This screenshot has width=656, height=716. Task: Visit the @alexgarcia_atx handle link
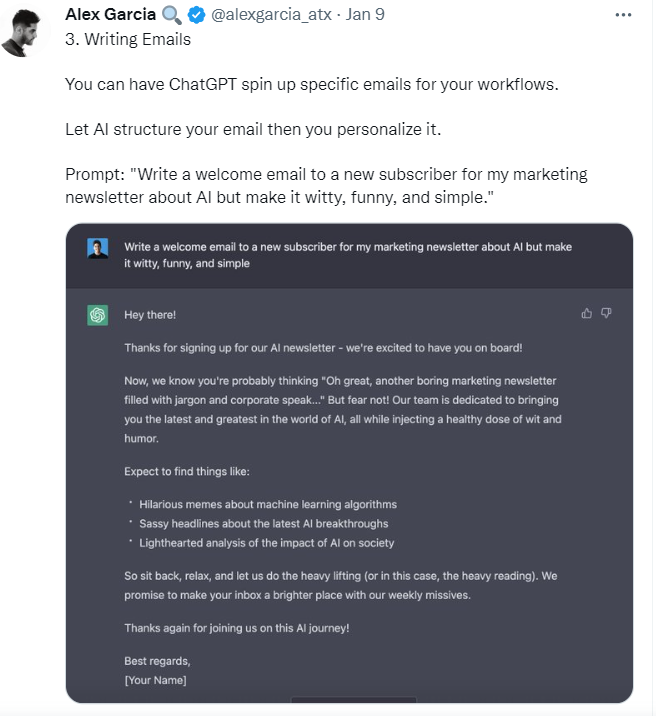point(274,16)
